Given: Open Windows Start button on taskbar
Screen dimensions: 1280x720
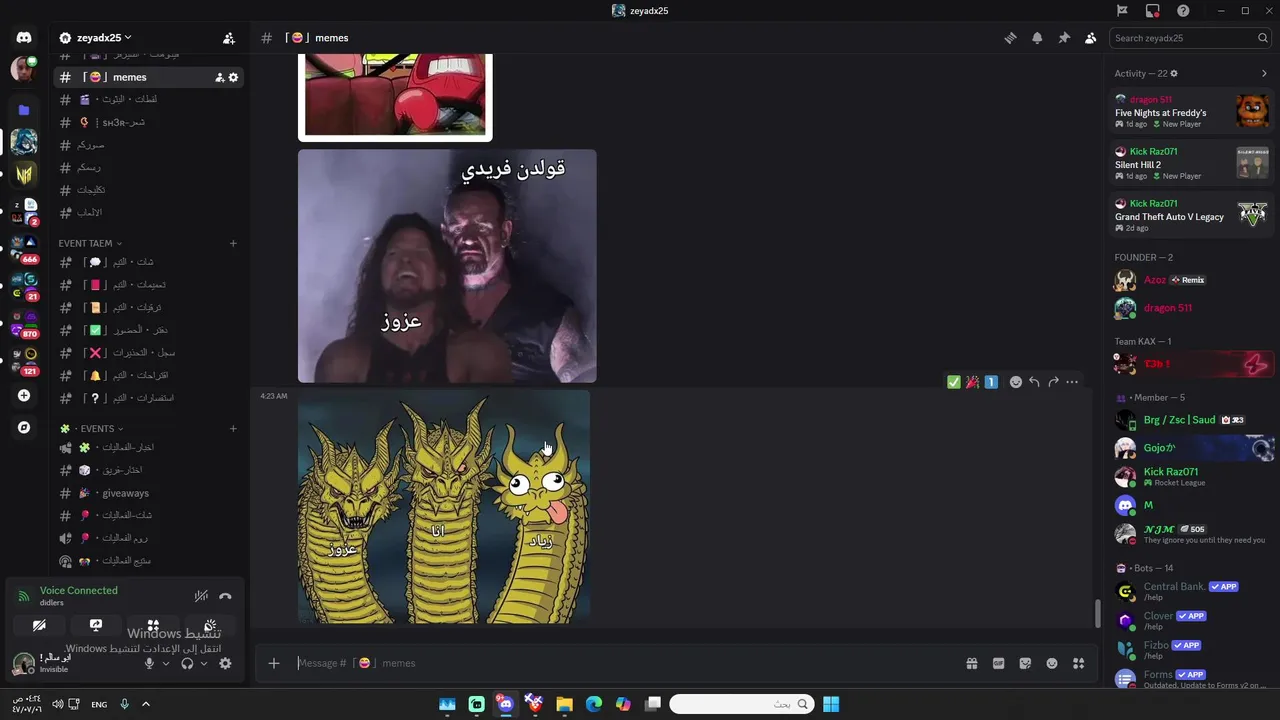Looking at the screenshot, I should click(x=831, y=704).
